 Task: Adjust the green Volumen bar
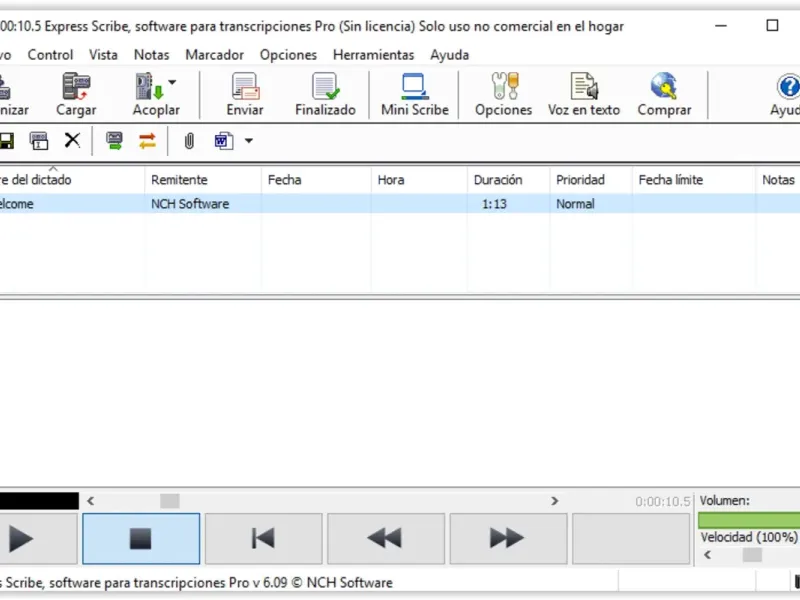(749, 520)
